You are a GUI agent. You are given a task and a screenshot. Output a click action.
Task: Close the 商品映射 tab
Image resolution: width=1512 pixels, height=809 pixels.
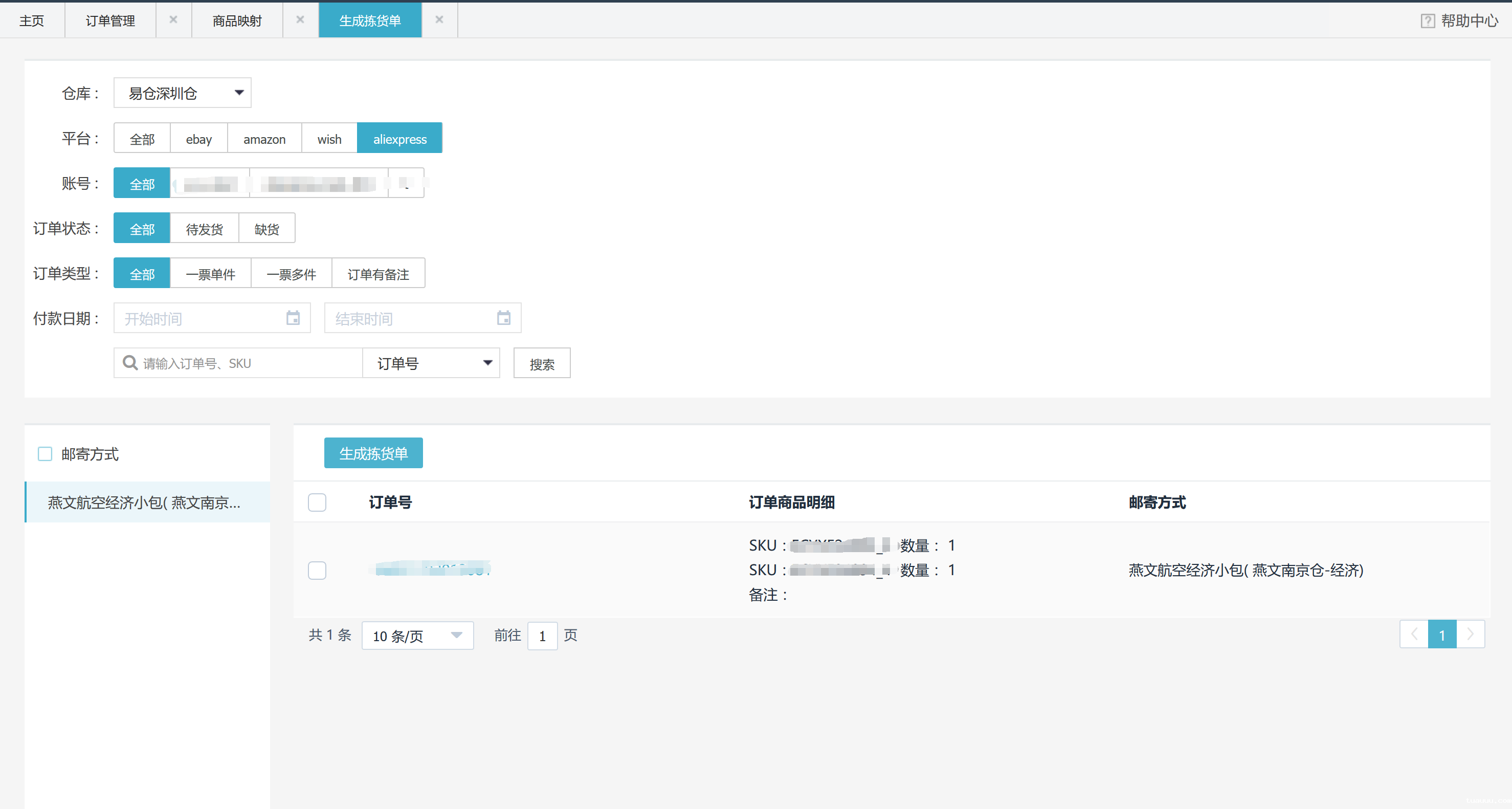[301, 19]
